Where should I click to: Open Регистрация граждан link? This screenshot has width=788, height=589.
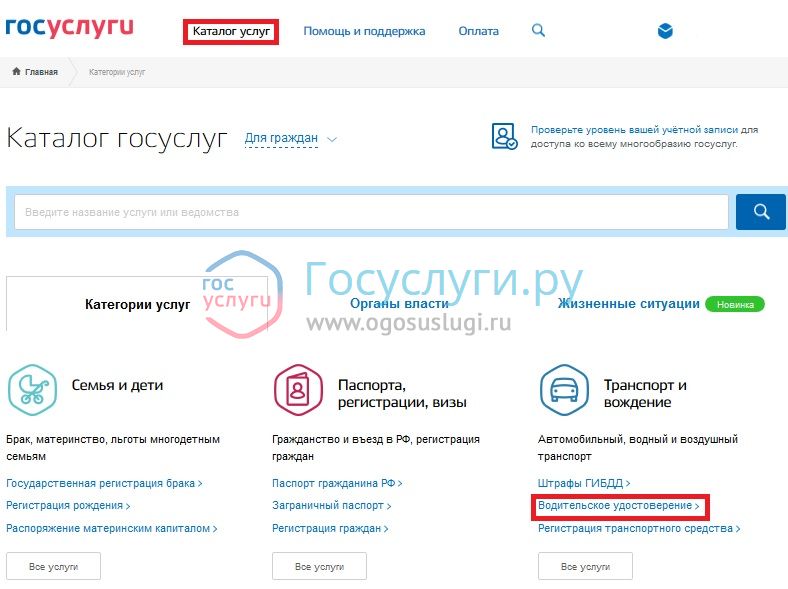[x=330, y=529]
